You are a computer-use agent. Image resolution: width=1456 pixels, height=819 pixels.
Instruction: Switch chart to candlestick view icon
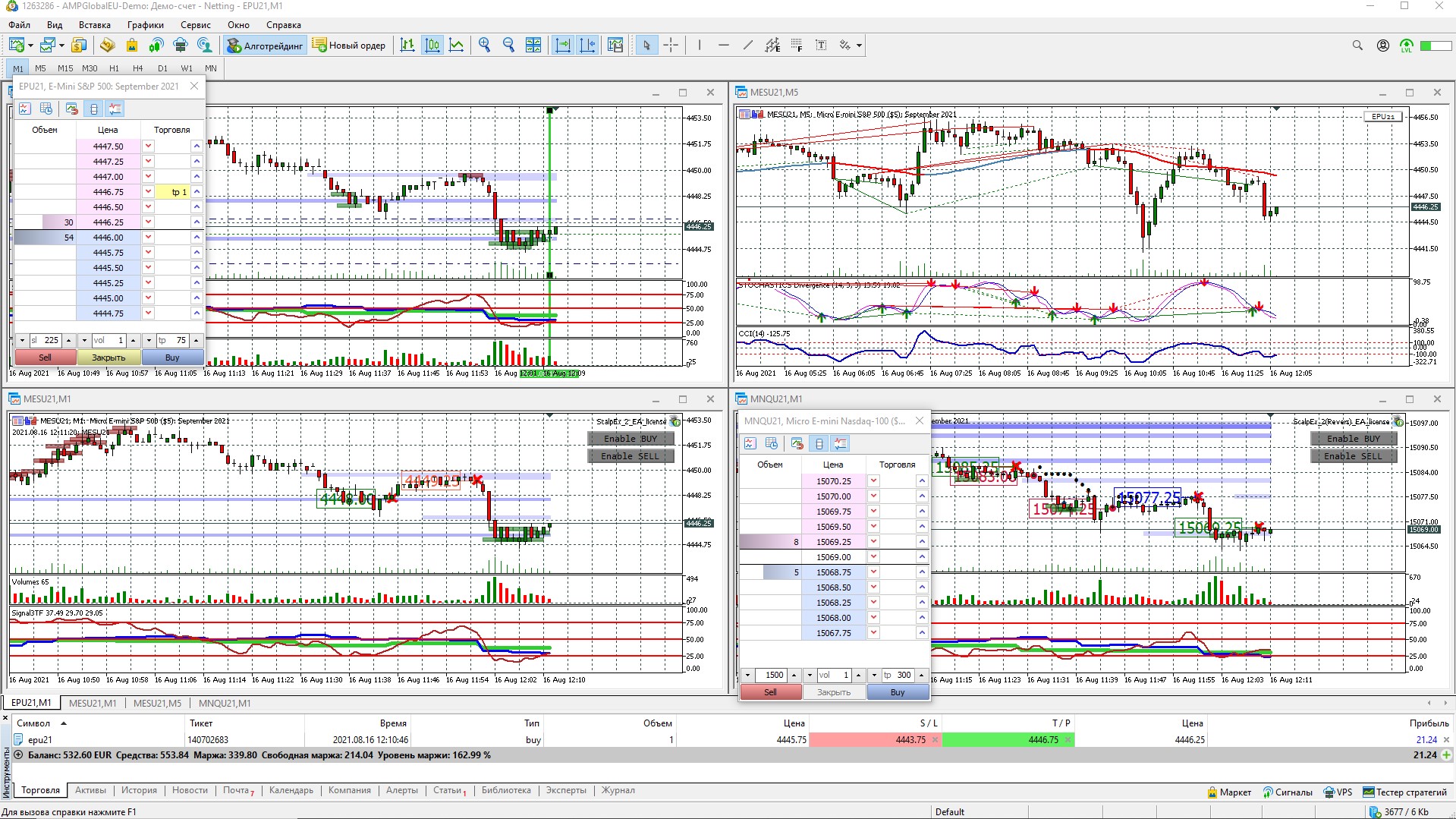[x=432, y=46]
